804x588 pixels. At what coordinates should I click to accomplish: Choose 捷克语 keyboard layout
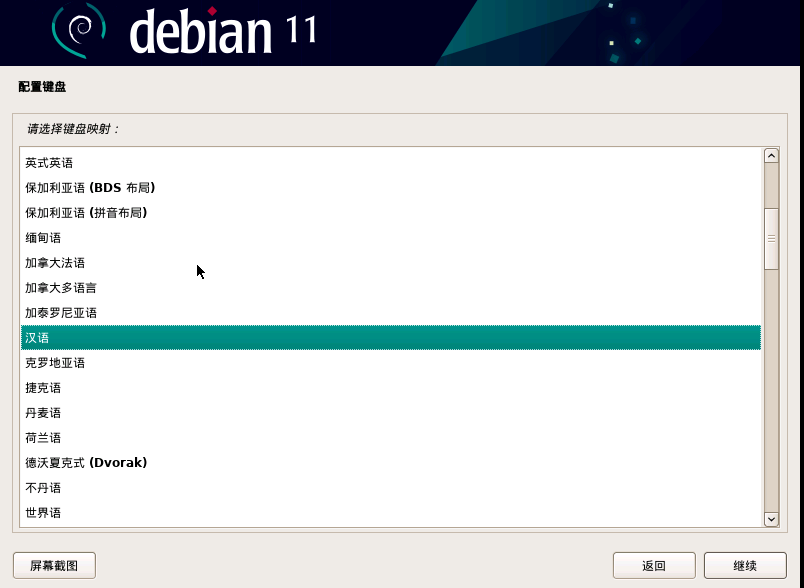391,388
